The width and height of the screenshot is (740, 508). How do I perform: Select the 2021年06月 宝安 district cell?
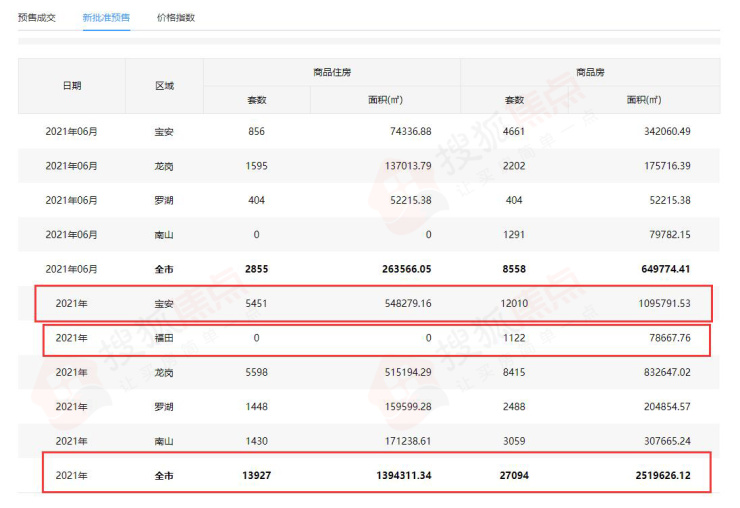[x=164, y=132]
